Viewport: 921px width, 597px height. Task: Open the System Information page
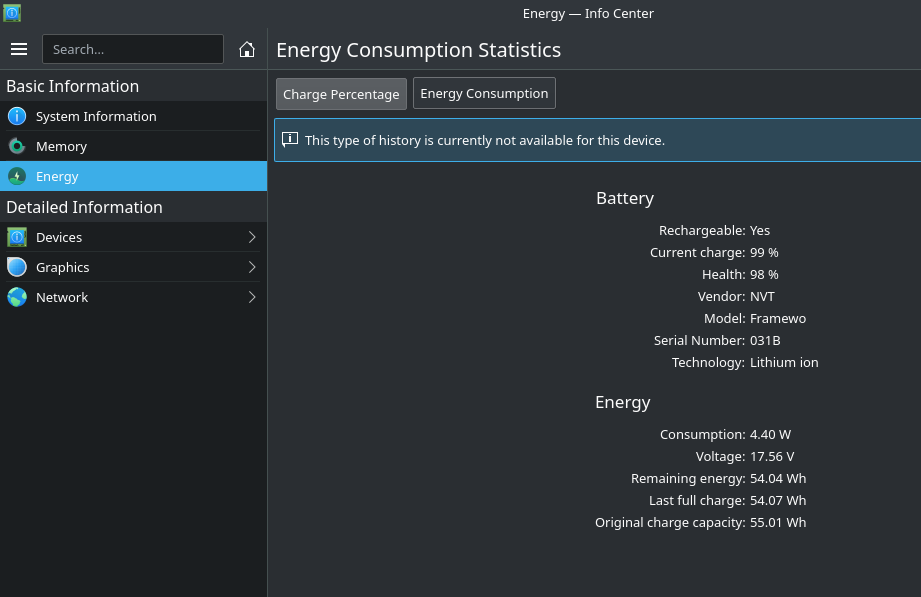pos(133,116)
